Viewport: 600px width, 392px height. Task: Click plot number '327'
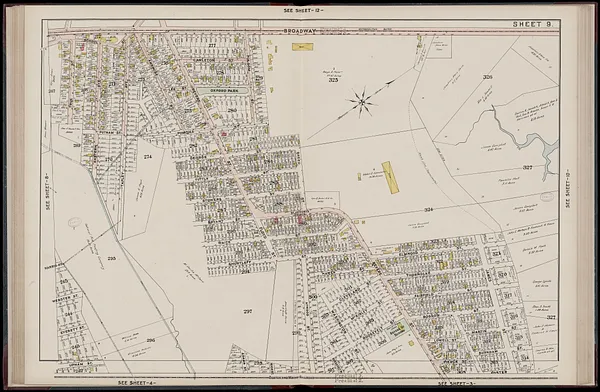[528, 167]
